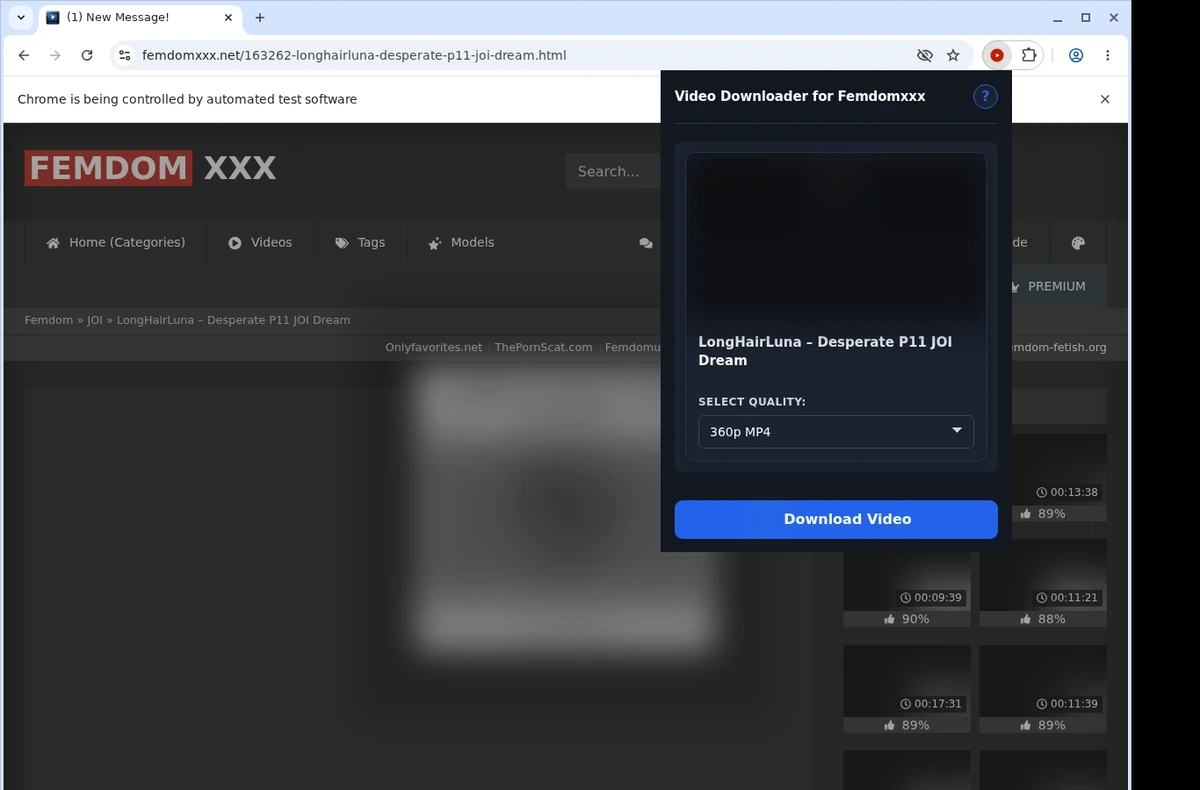Click the address bar URL
Viewport: 1200px width, 790px height.
pyautogui.click(x=354, y=56)
